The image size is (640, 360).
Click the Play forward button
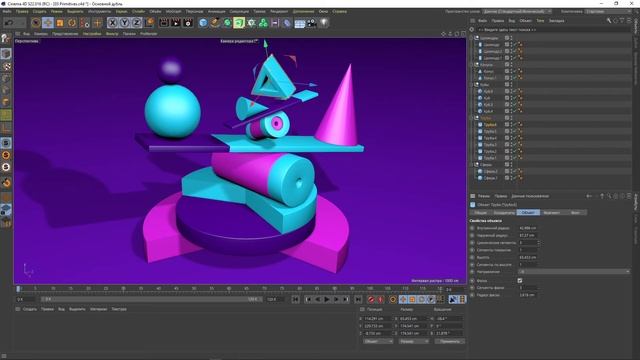point(327,300)
